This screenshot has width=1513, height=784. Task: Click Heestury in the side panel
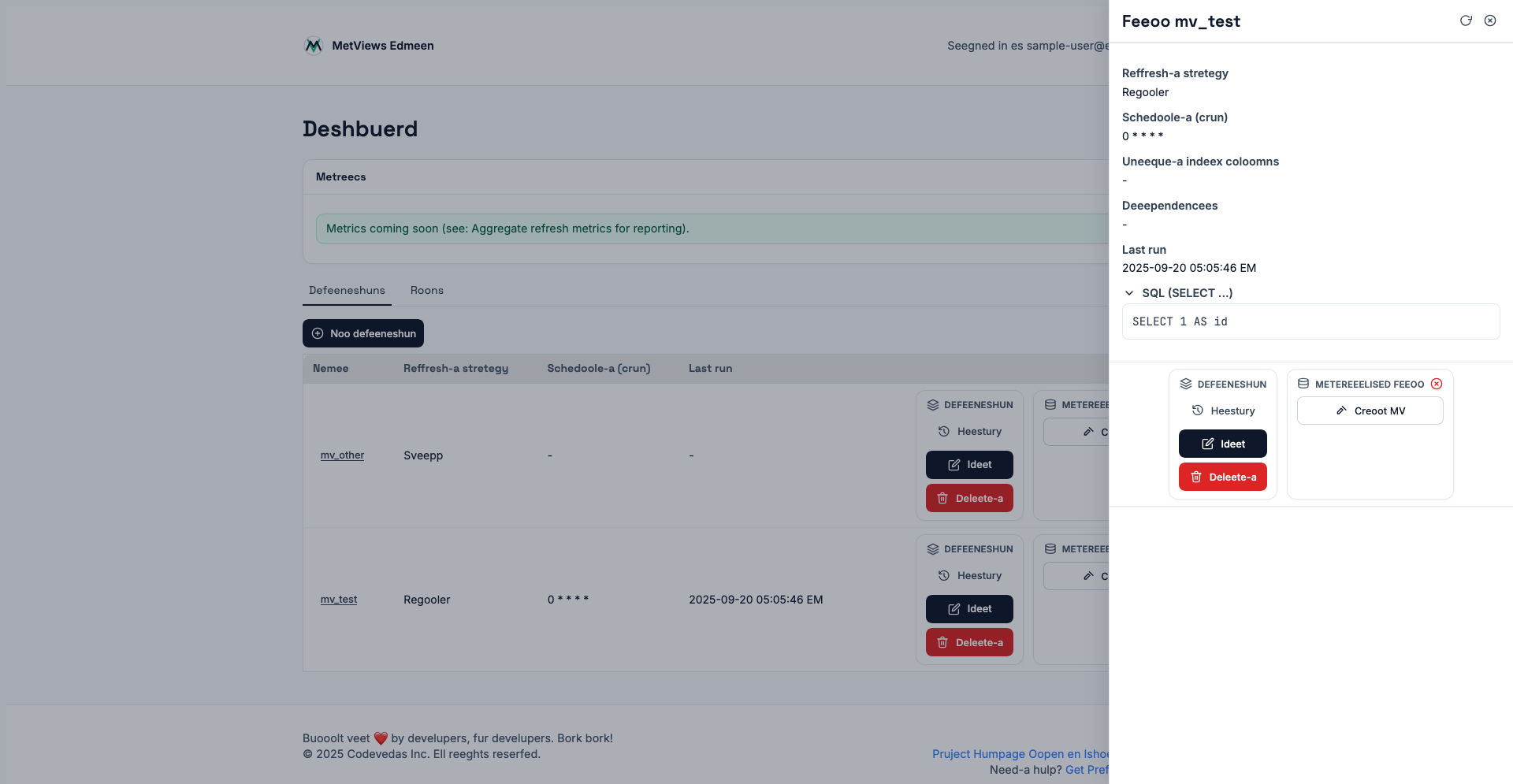pos(1223,411)
